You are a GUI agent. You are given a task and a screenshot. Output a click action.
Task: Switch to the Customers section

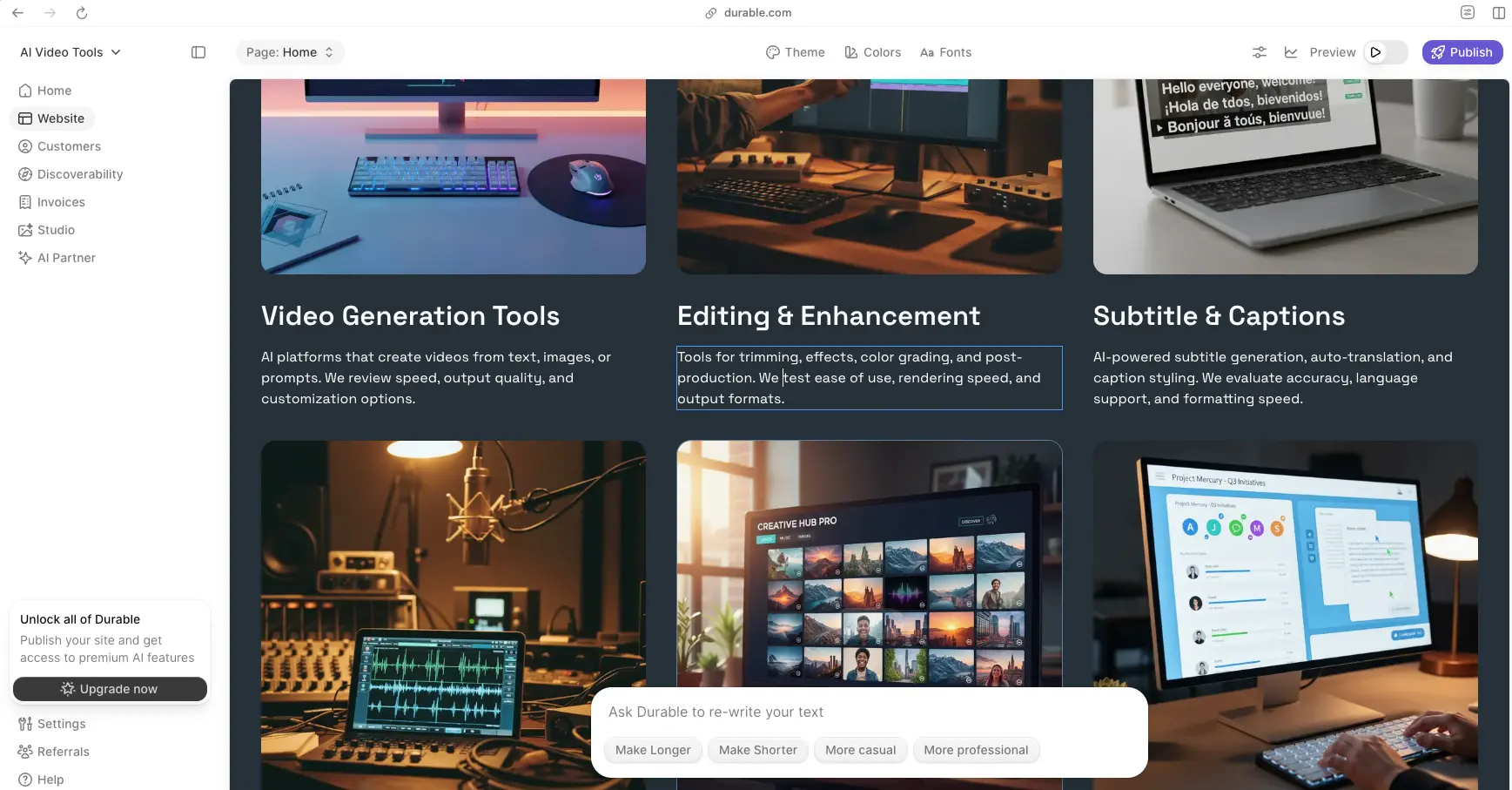pyautogui.click(x=70, y=146)
